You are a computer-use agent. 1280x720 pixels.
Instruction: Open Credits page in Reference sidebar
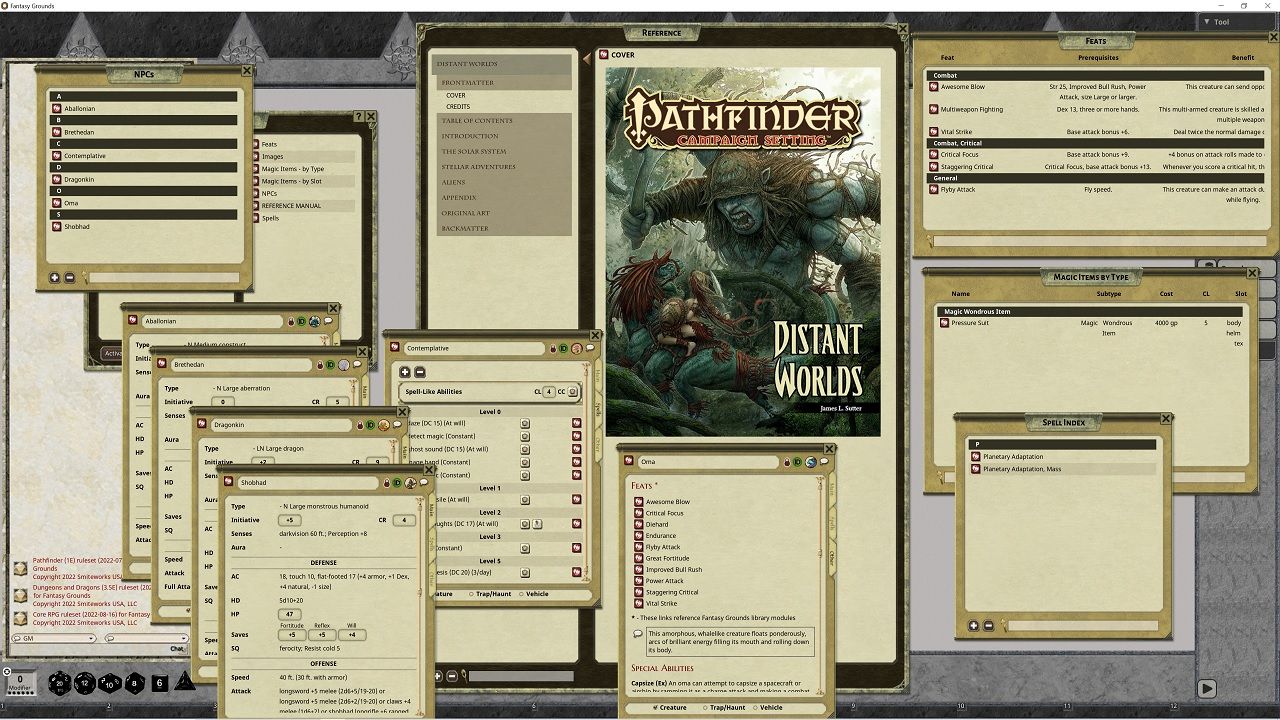click(458, 106)
